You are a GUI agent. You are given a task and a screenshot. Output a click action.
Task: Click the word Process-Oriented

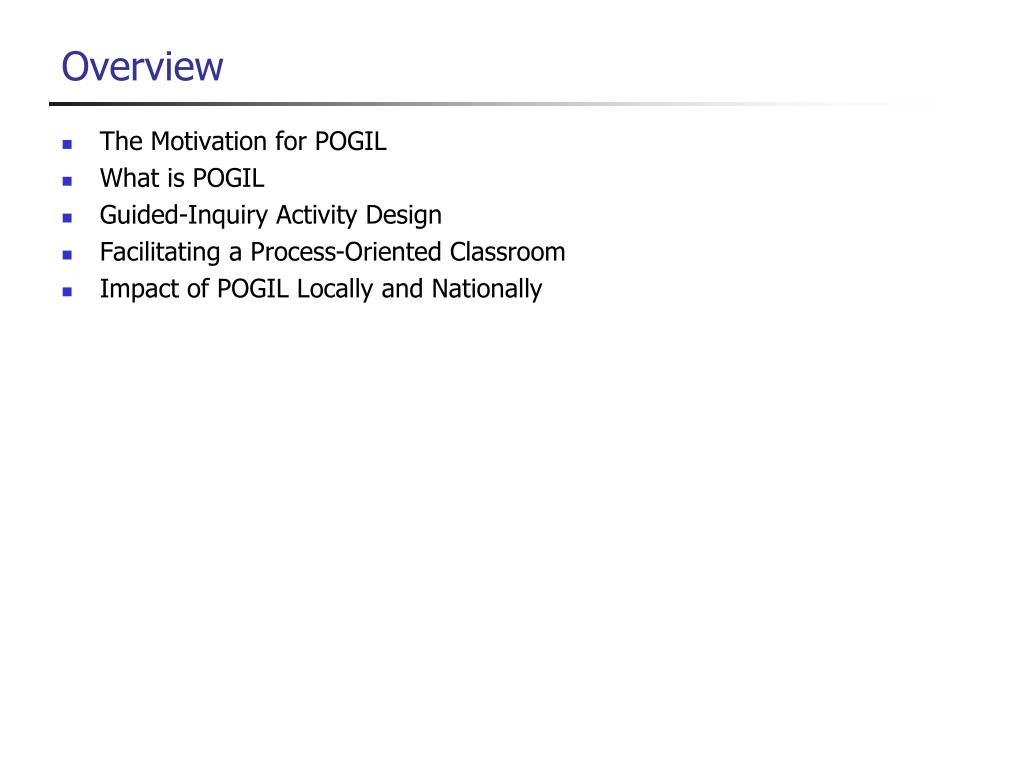click(x=346, y=252)
